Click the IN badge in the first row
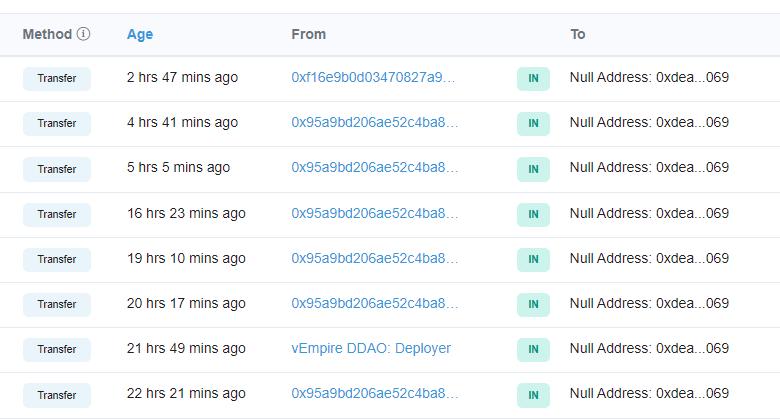Image resolution: width=780 pixels, height=420 pixels. pos(533,79)
